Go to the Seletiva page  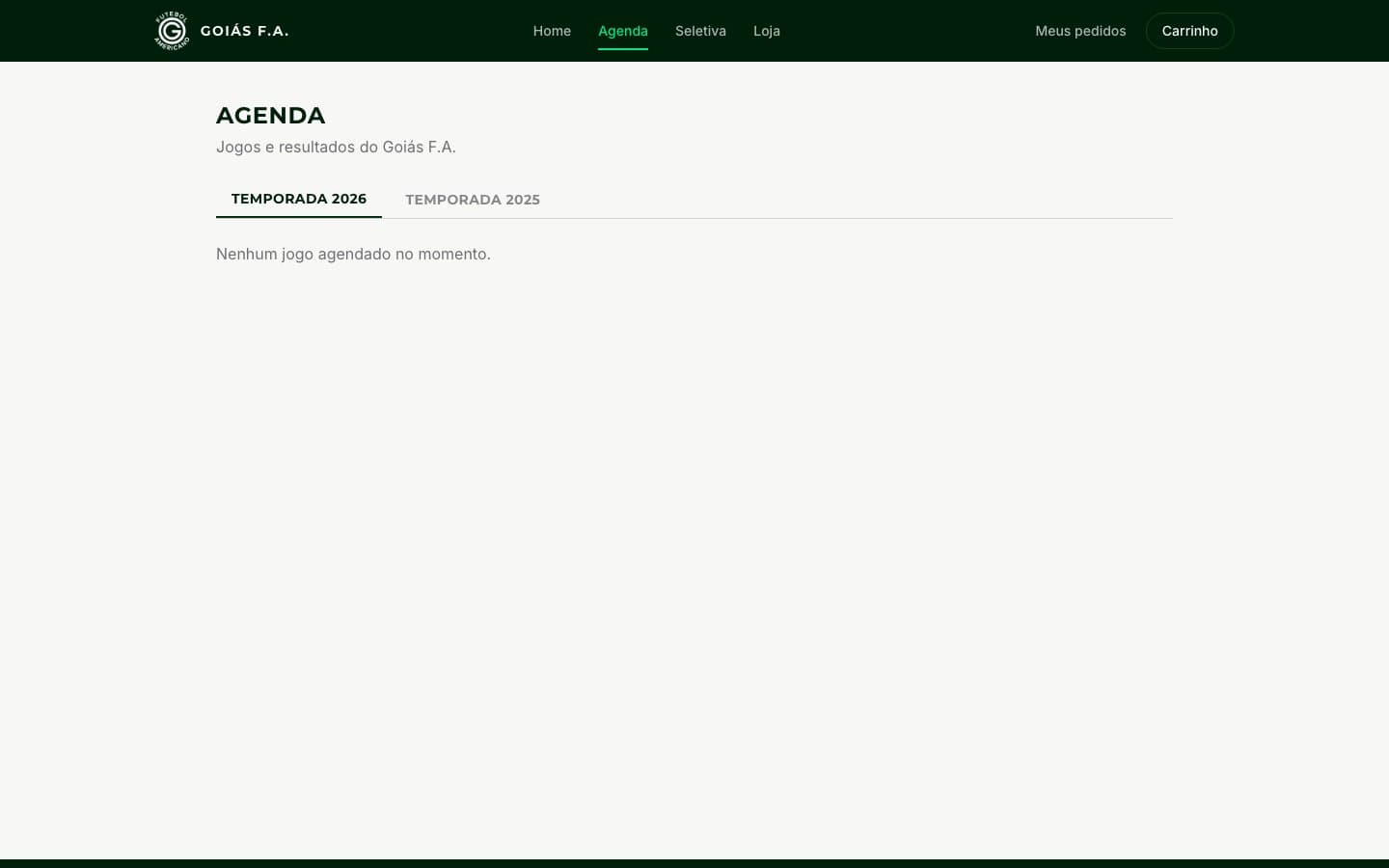700,31
